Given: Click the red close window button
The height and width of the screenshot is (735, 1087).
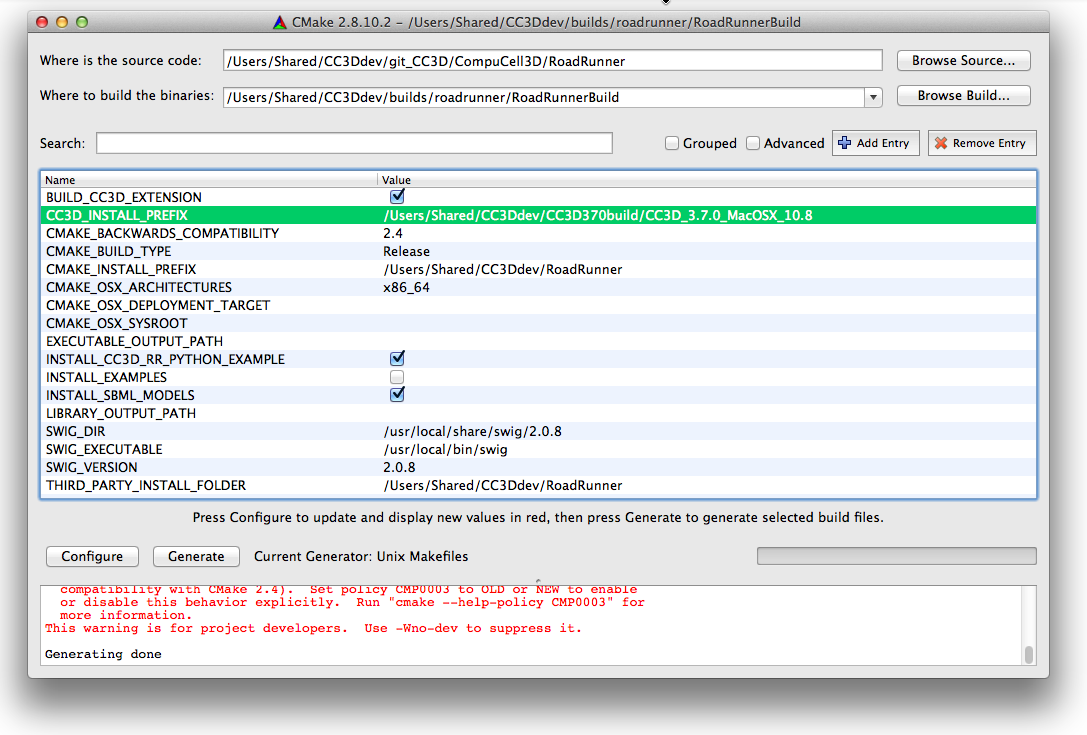Looking at the screenshot, I should click(42, 22).
